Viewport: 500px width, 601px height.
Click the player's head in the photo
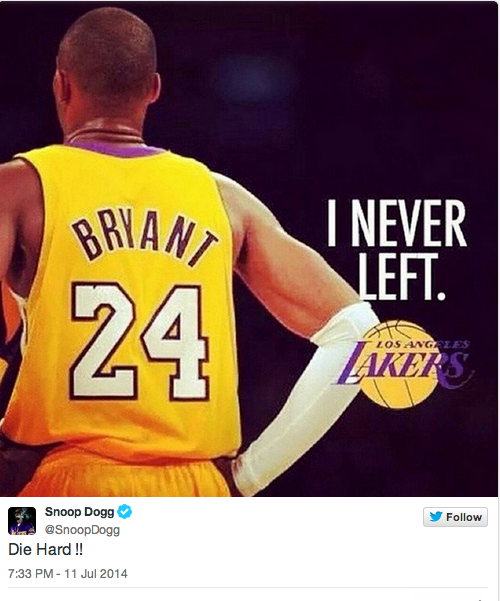[x=109, y=65]
